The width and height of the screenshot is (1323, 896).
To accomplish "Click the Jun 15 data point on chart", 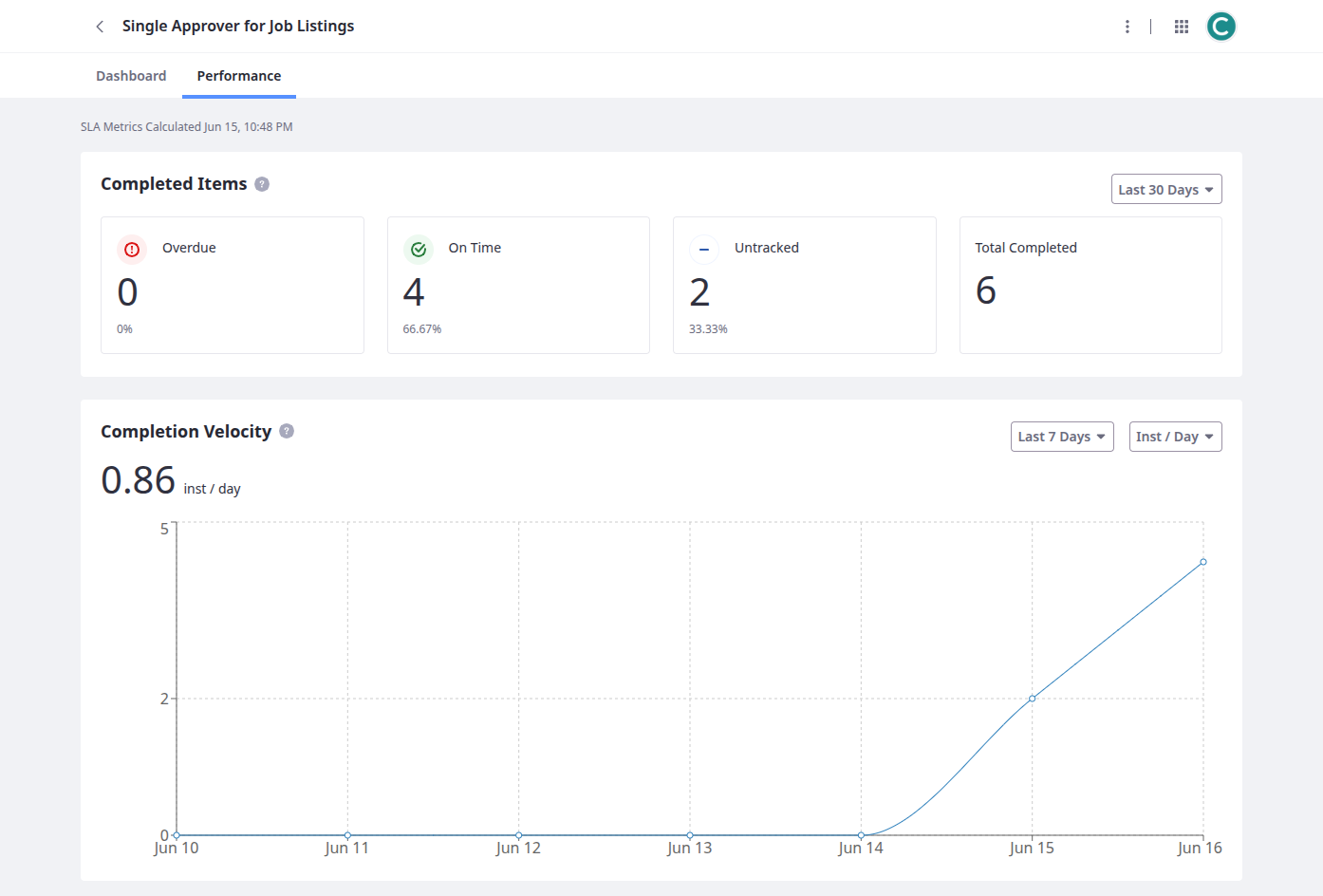I will click(1033, 699).
